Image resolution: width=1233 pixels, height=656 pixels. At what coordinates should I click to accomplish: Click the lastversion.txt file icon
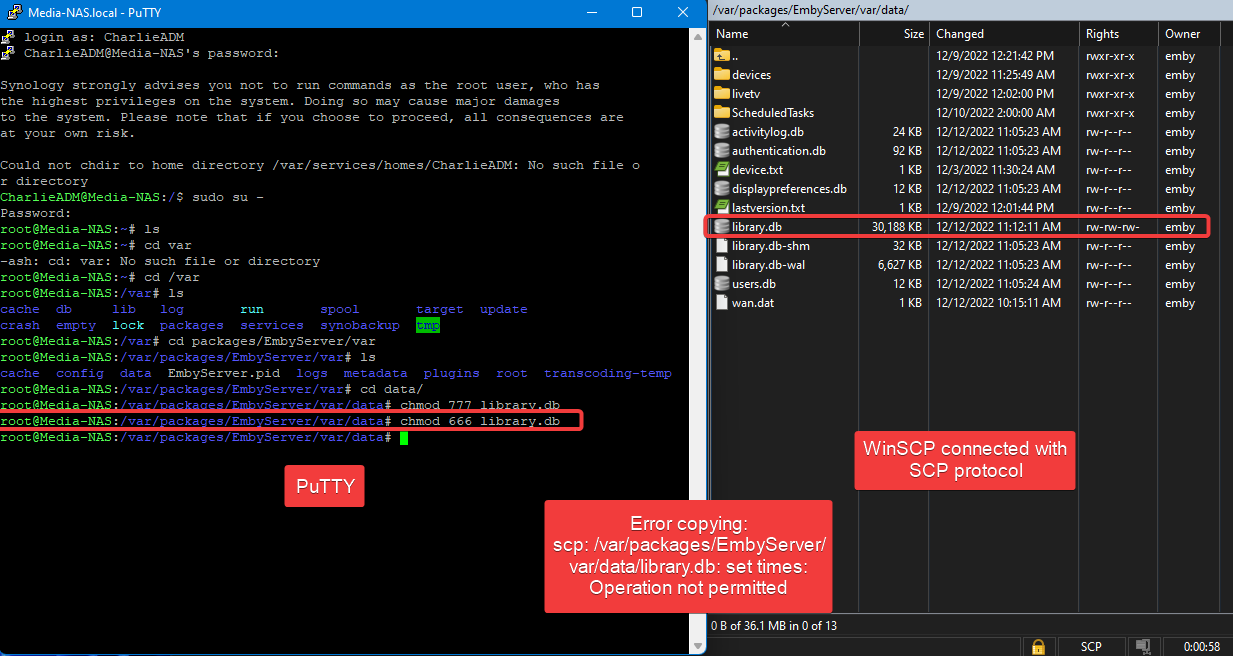pyautogui.click(x=722, y=208)
